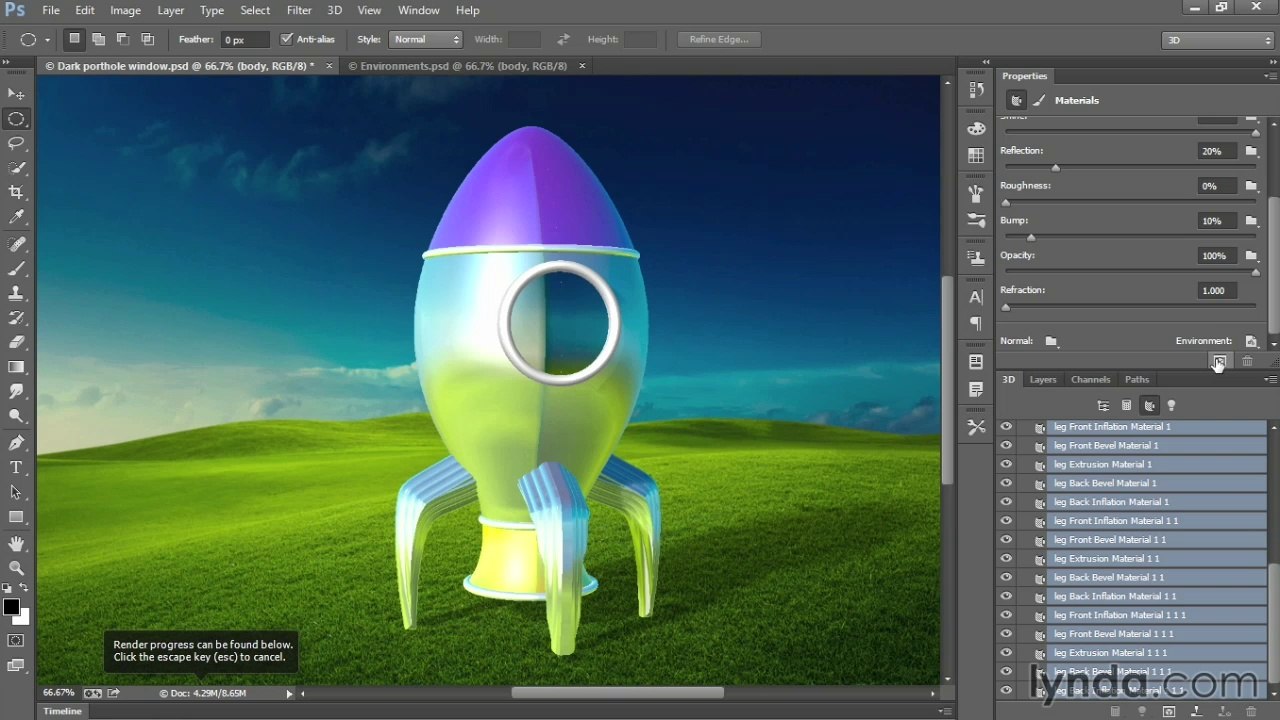Viewport: 1280px width, 720px height.
Task: Hide leg Front Inflation Material 1
Action: tap(1006, 427)
